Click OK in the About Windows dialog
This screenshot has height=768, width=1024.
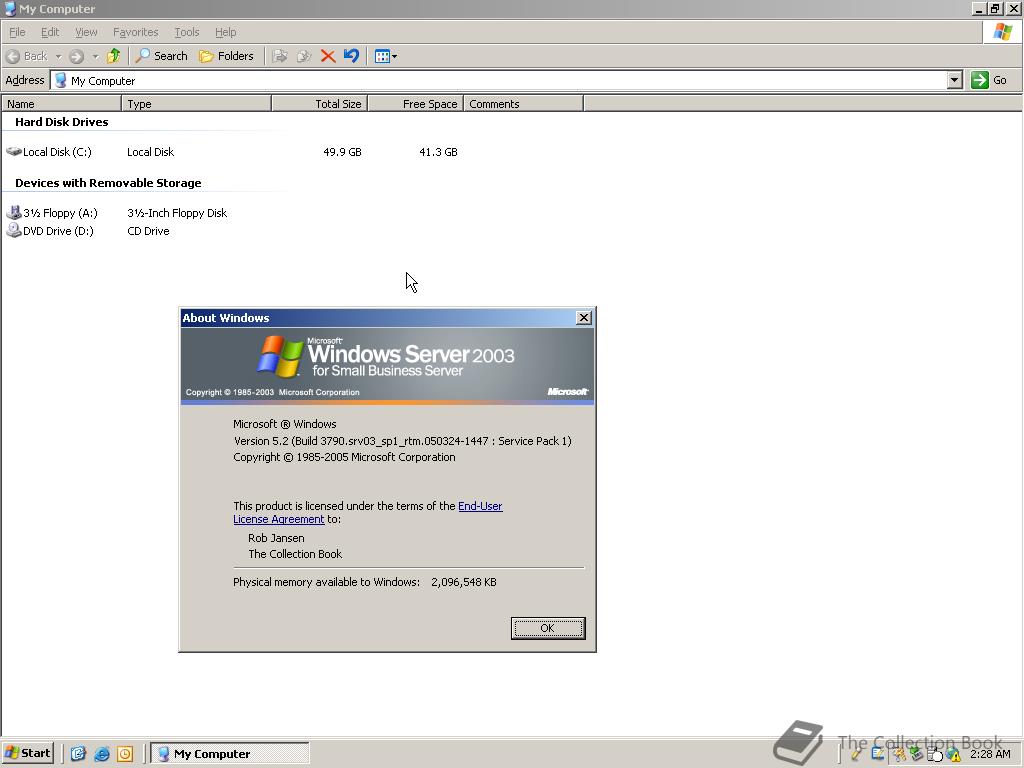click(548, 628)
